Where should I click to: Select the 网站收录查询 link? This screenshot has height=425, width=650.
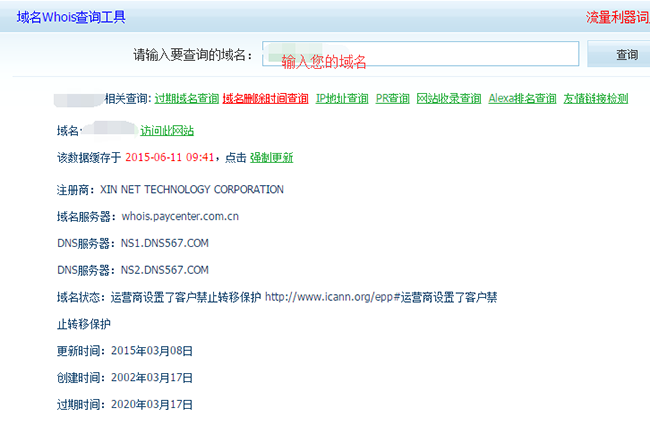pos(448,99)
